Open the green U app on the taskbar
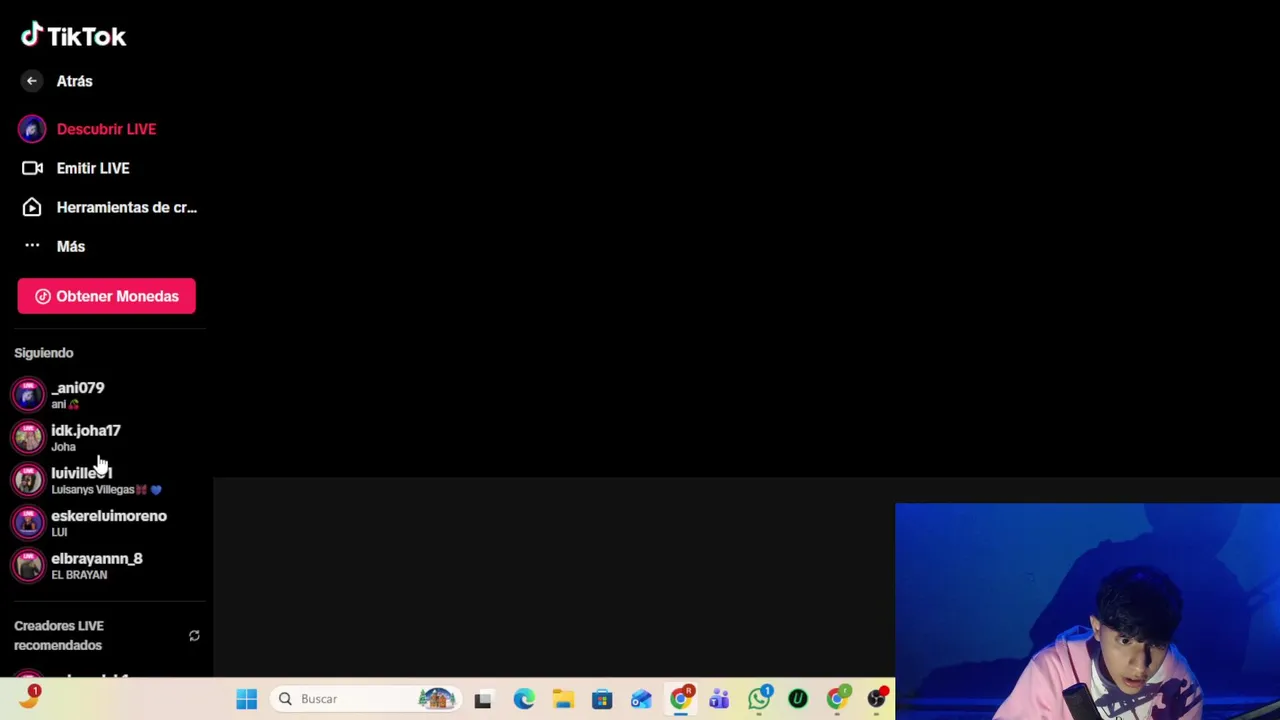The height and width of the screenshot is (720, 1280). (x=798, y=699)
